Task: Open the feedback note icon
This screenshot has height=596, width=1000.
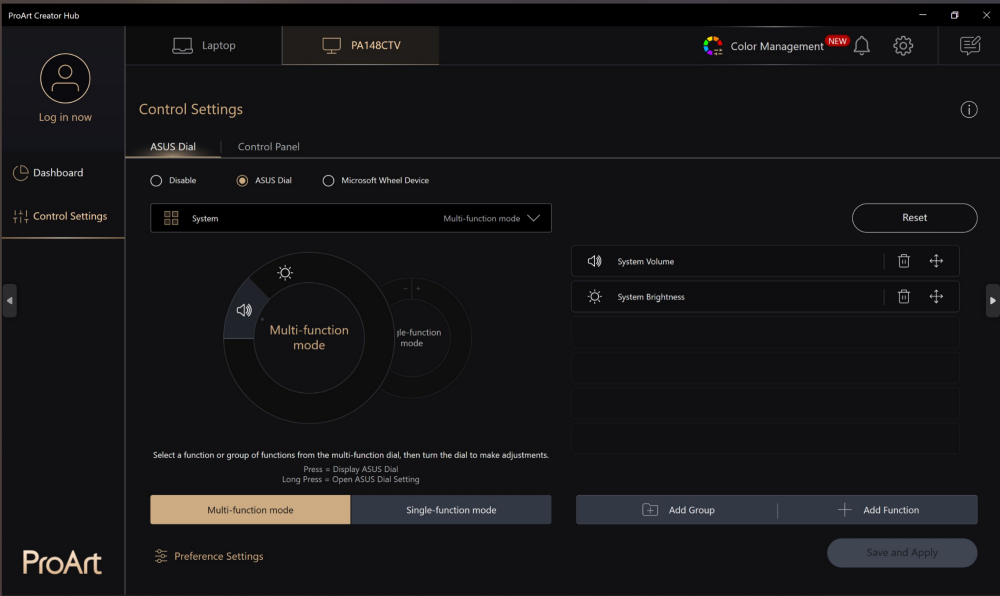Action: (970, 45)
